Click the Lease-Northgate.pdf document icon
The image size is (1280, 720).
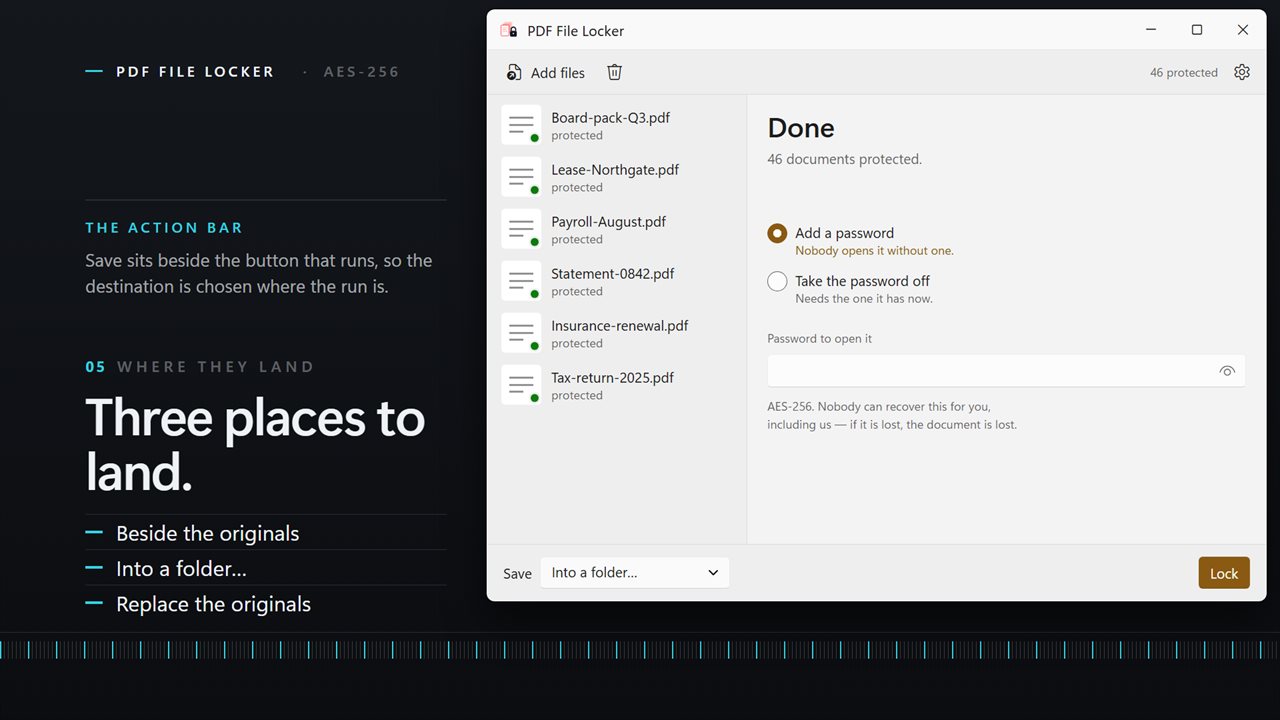coord(521,177)
